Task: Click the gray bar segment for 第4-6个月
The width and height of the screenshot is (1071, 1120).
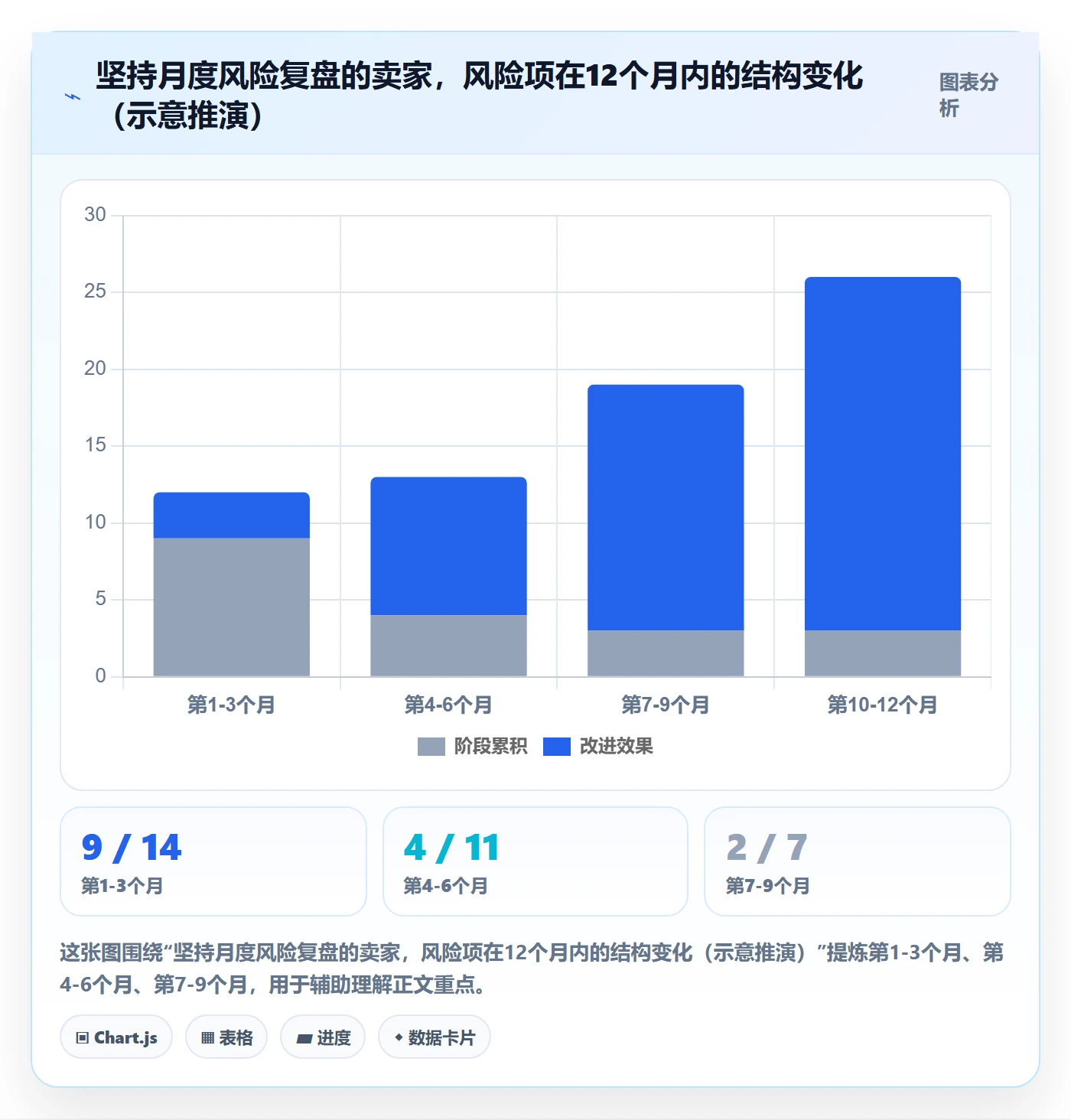Action: [449, 646]
